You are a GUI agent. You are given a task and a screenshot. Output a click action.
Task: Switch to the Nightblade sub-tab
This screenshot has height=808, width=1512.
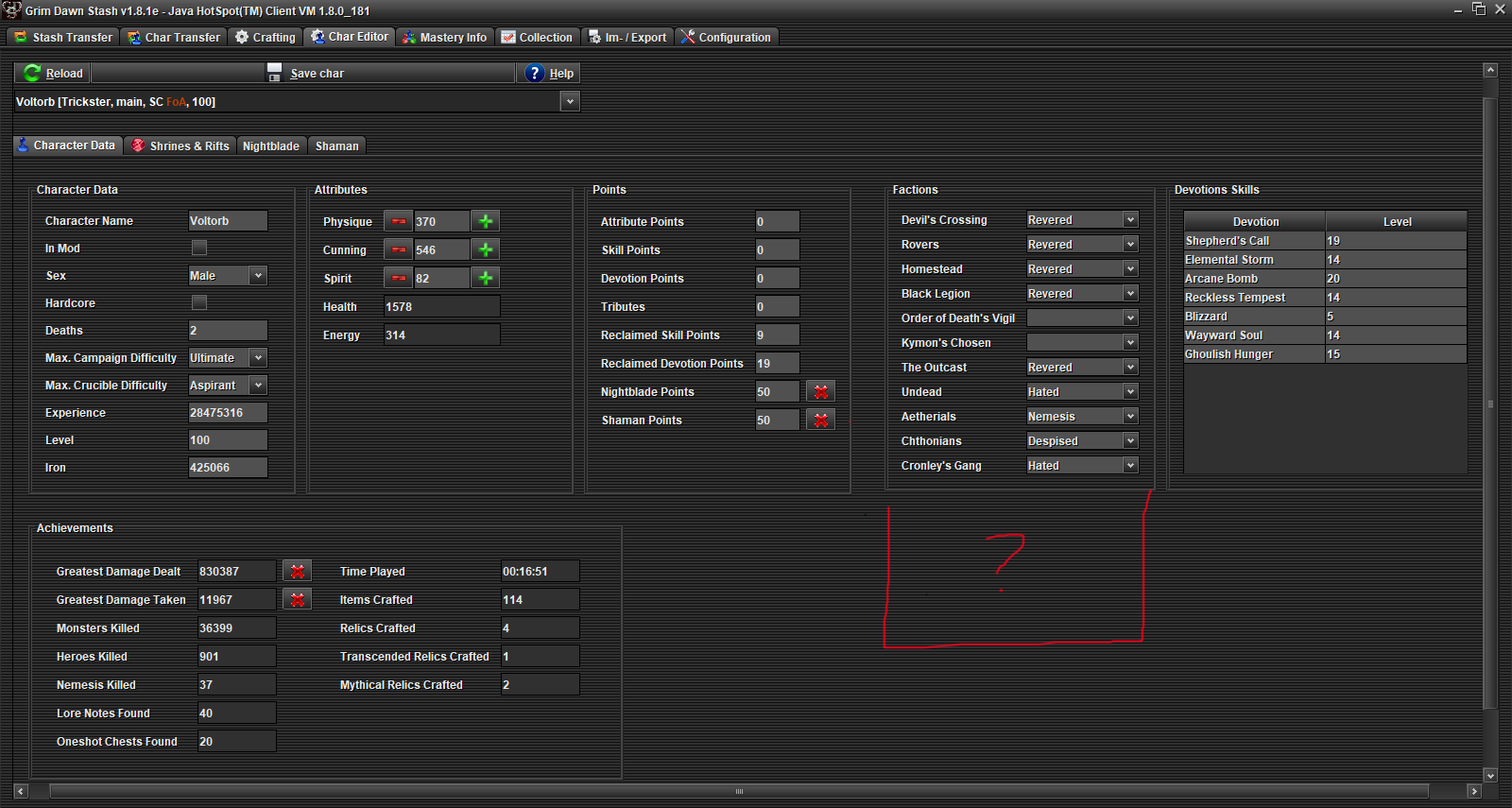pos(271,146)
